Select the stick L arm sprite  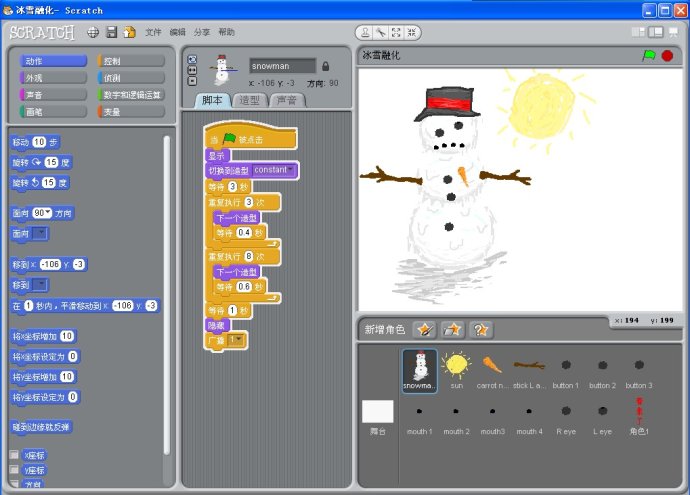tap(529, 370)
